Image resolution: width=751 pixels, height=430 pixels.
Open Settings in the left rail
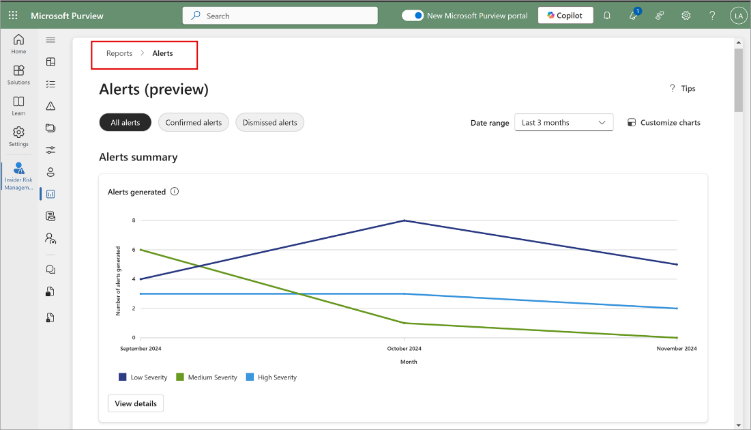(x=19, y=136)
